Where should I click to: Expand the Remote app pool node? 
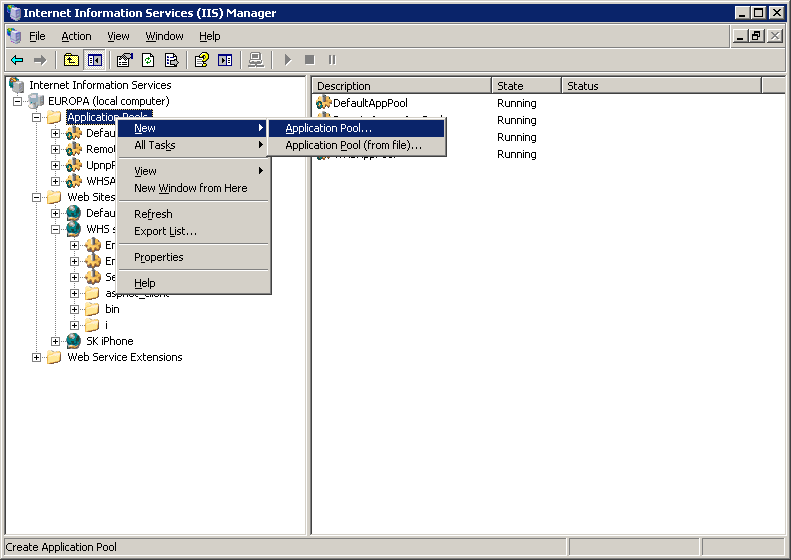(x=55, y=149)
